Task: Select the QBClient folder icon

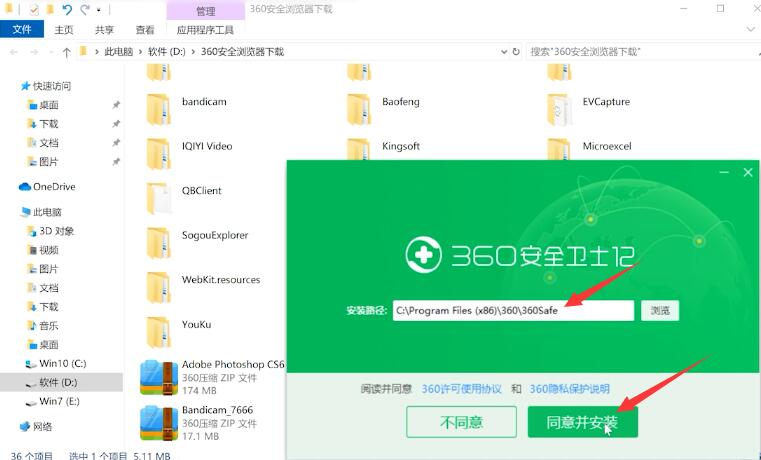Action: [159, 198]
